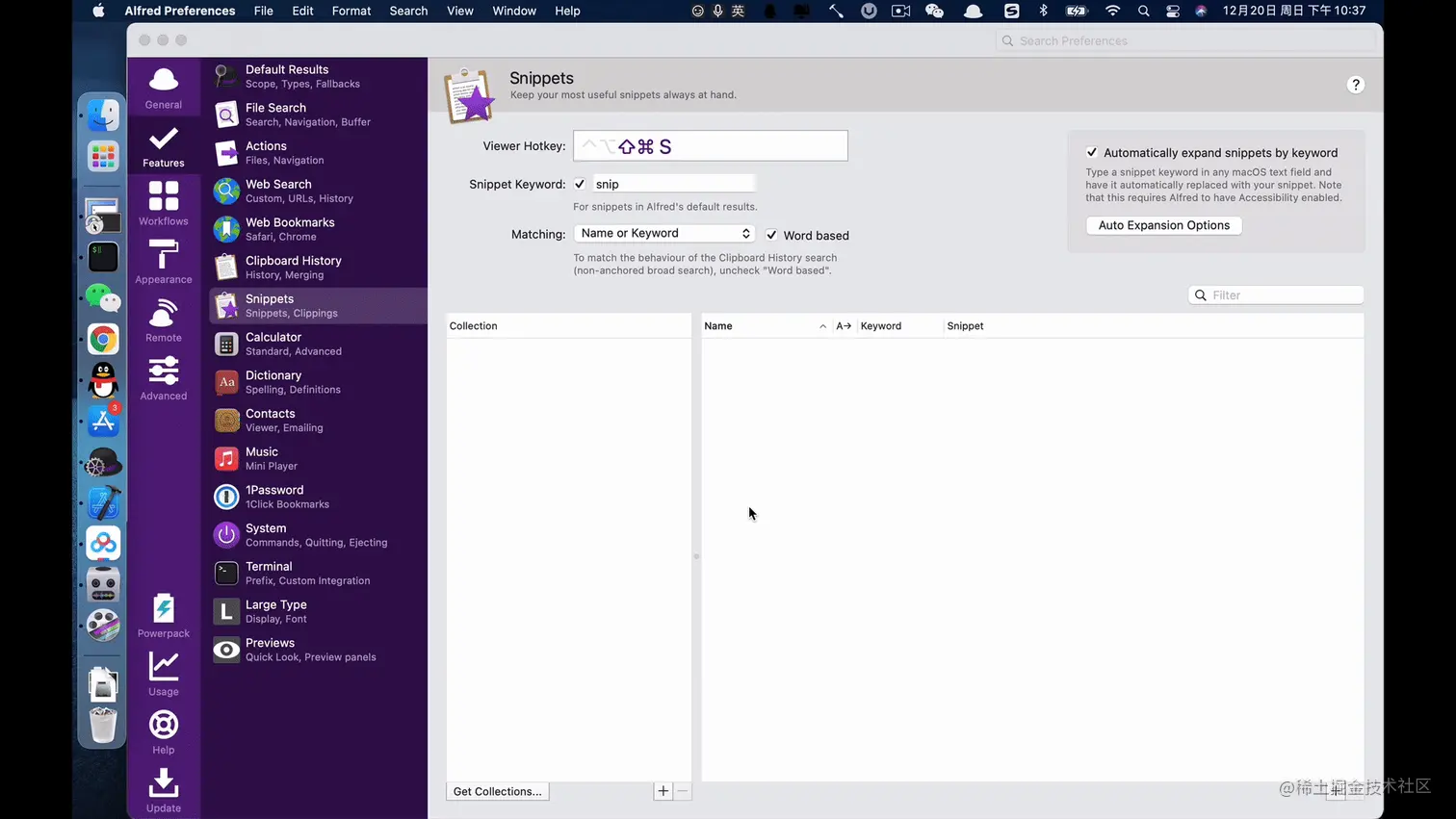Viewport: 1456px width, 819px height.
Task: Select Web Search feature
Action: pyautogui.click(x=318, y=191)
